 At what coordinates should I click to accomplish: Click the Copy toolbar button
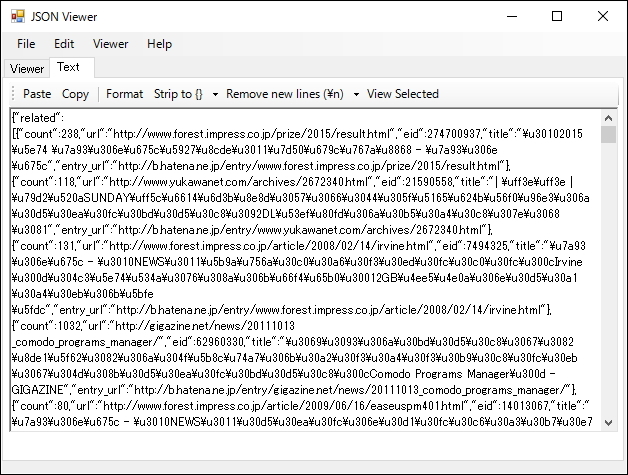click(x=75, y=94)
